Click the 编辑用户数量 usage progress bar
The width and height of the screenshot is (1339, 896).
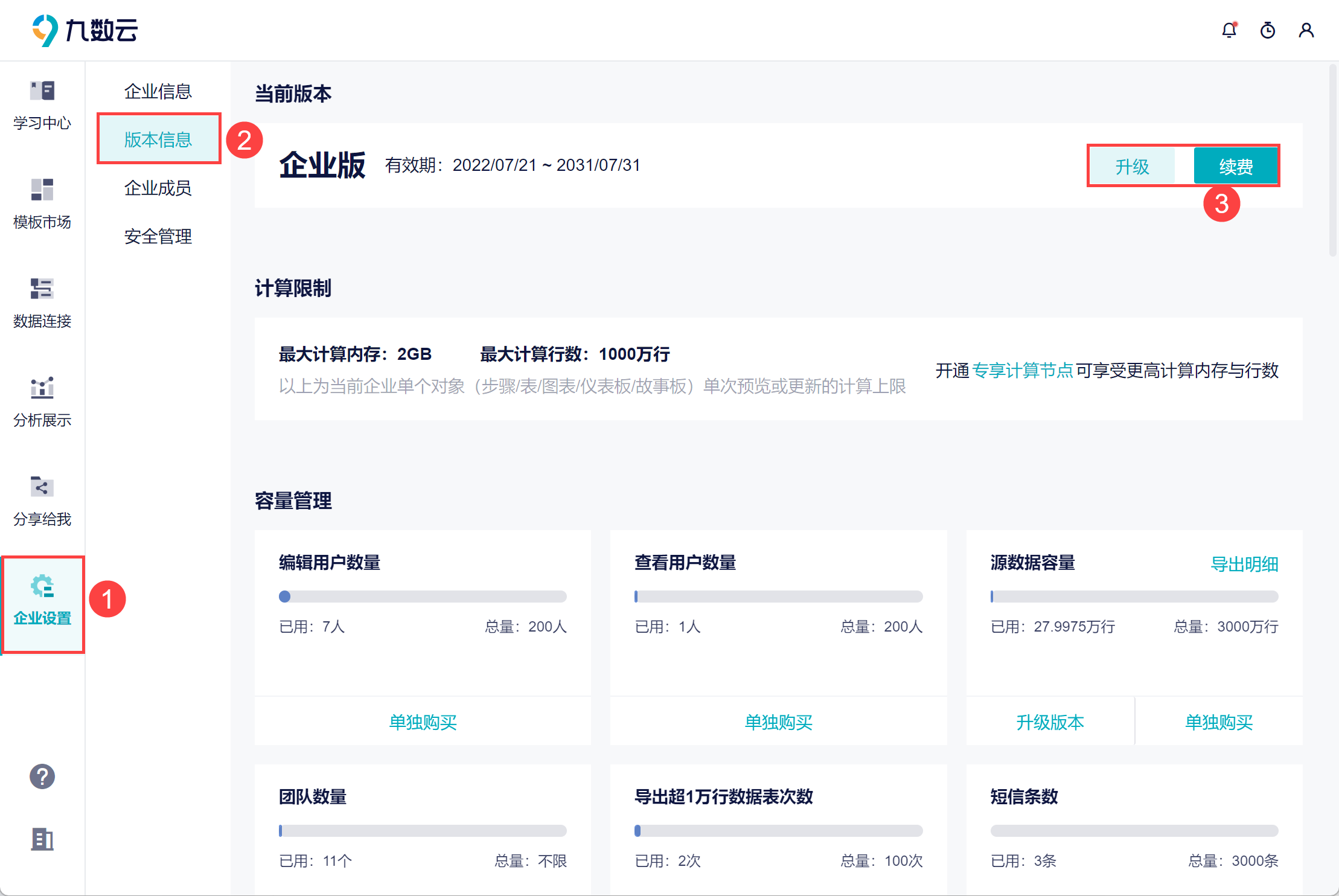point(423,597)
